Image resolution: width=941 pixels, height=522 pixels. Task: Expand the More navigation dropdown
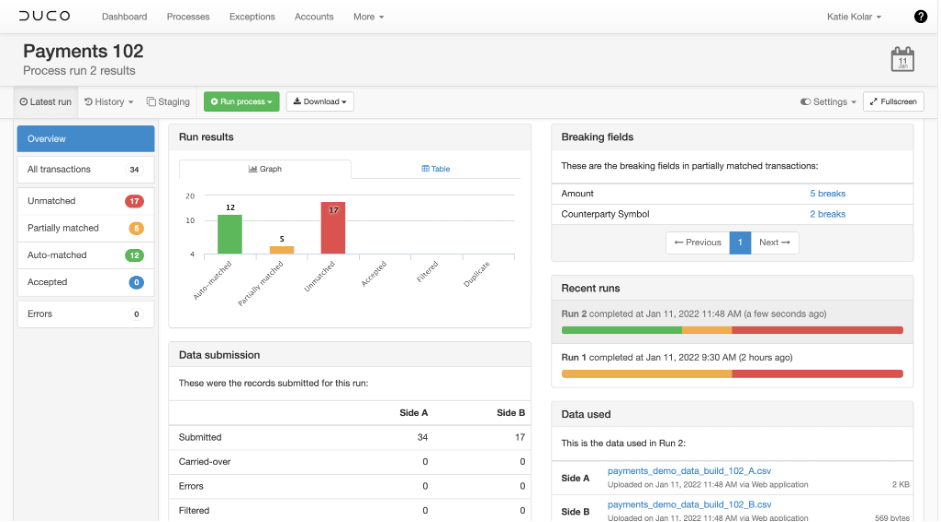click(368, 17)
